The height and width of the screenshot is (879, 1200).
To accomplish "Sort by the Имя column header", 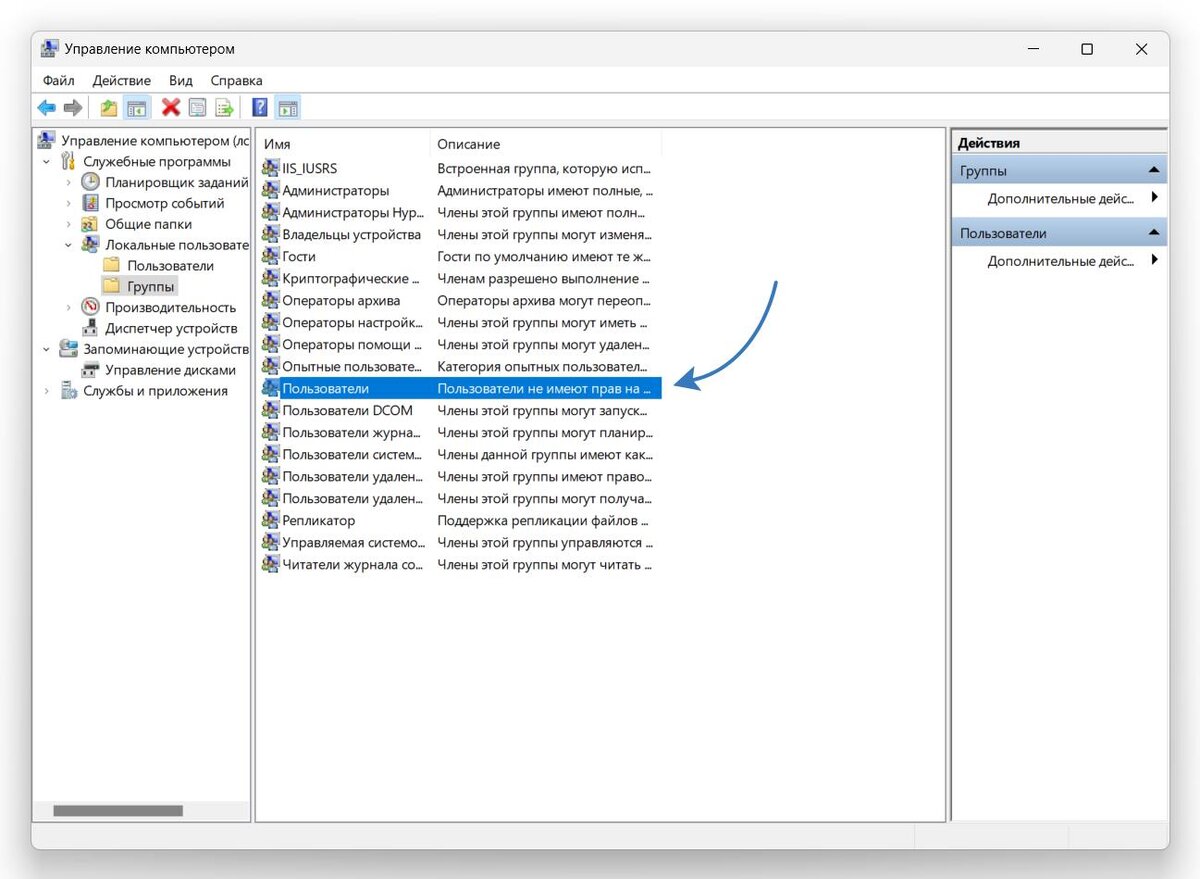I will tap(343, 144).
